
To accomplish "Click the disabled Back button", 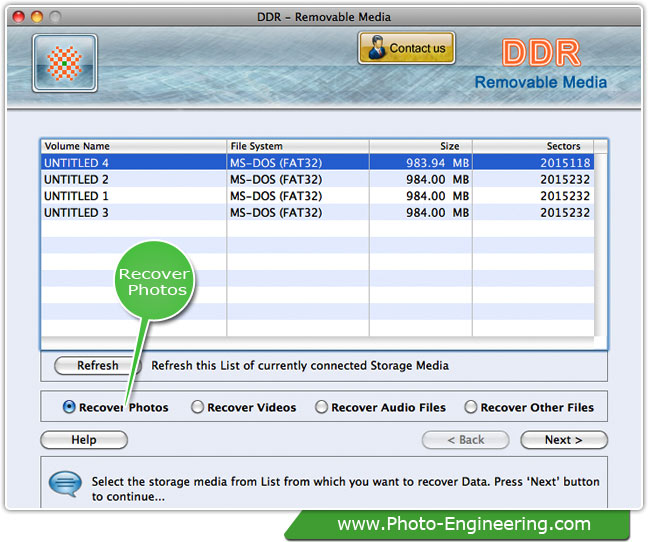I will click(466, 440).
